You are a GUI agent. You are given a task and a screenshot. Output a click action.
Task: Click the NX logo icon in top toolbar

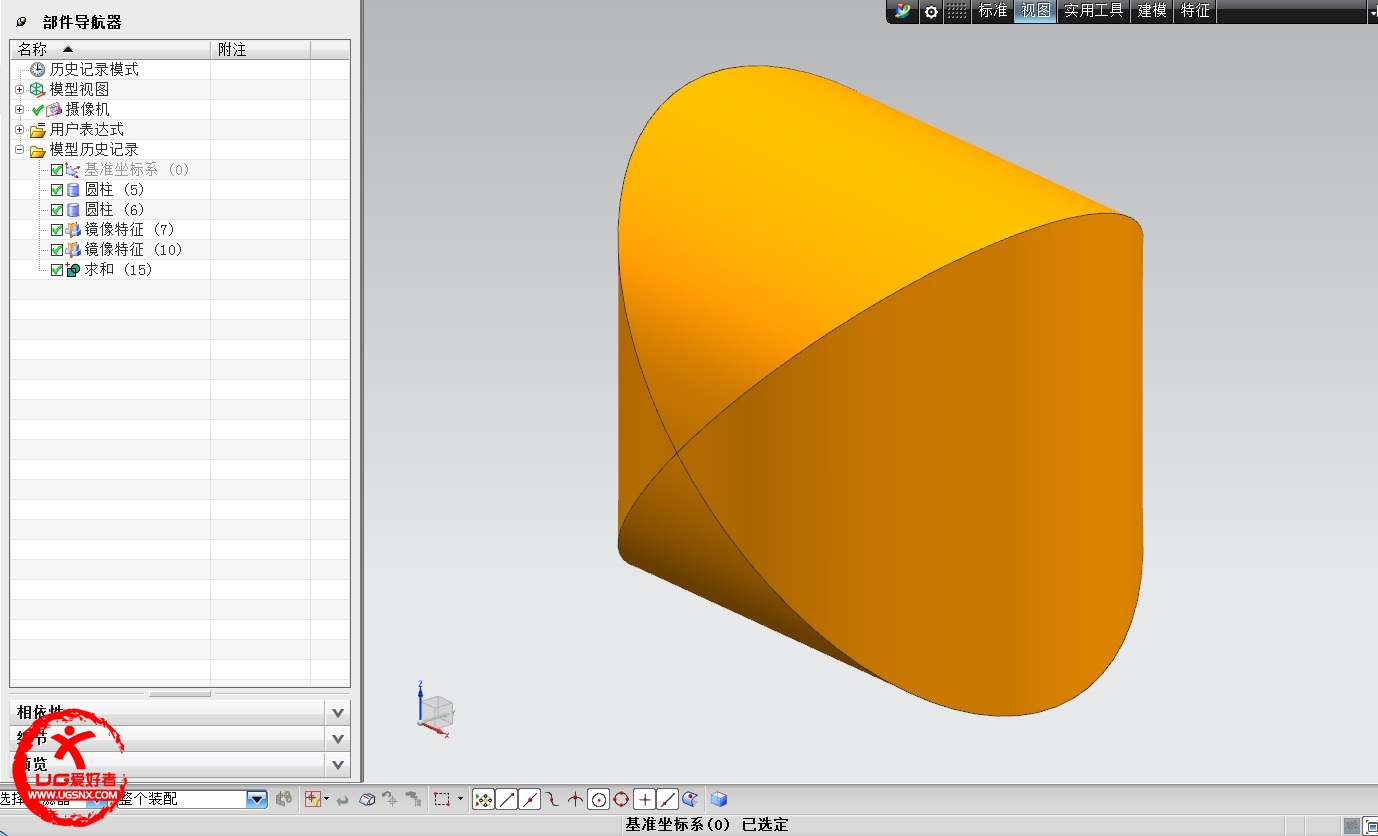(904, 11)
